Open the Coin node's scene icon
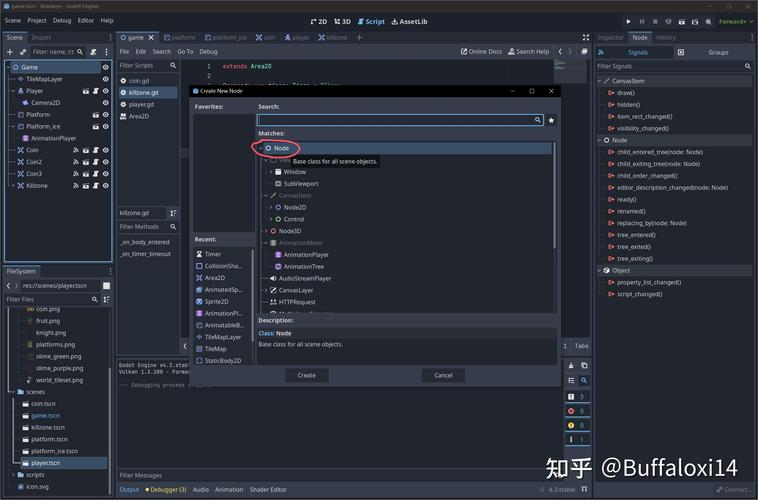This screenshot has height=500, width=758. pyautogui.click(x=86, y=150)
